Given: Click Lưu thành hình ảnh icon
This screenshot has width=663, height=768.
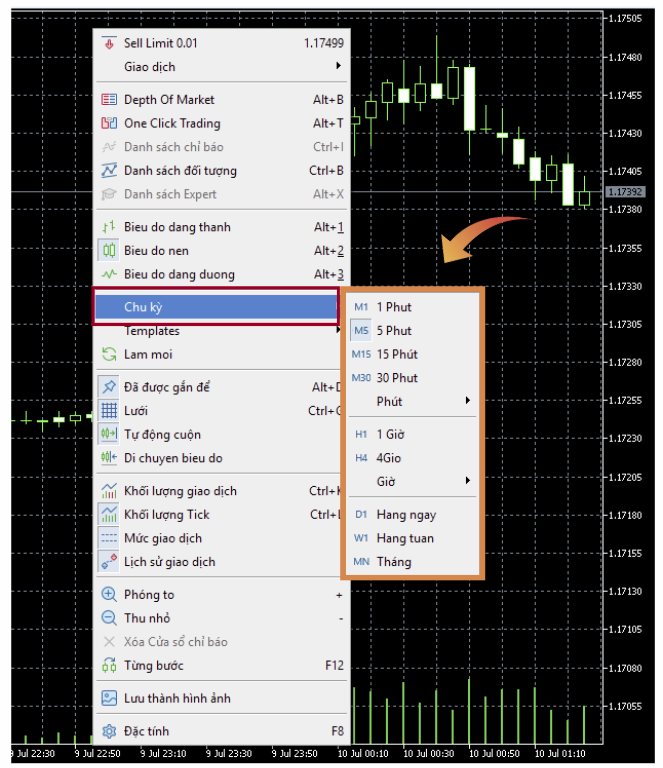Looking at the screenshot, I should point(109,698).
